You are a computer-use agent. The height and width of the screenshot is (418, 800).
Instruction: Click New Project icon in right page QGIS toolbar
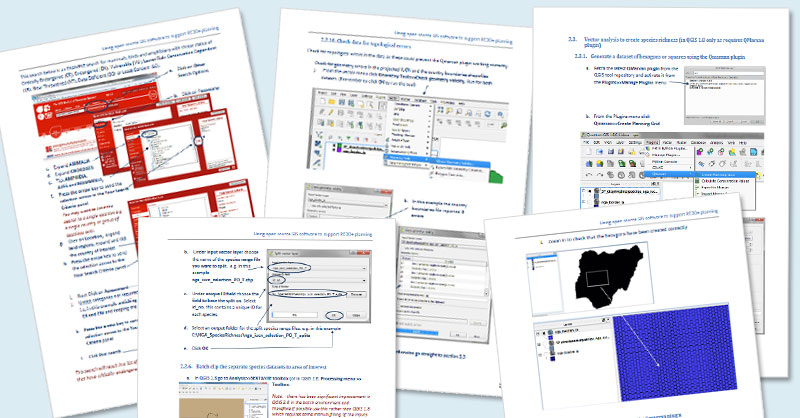tap(589, 152)
